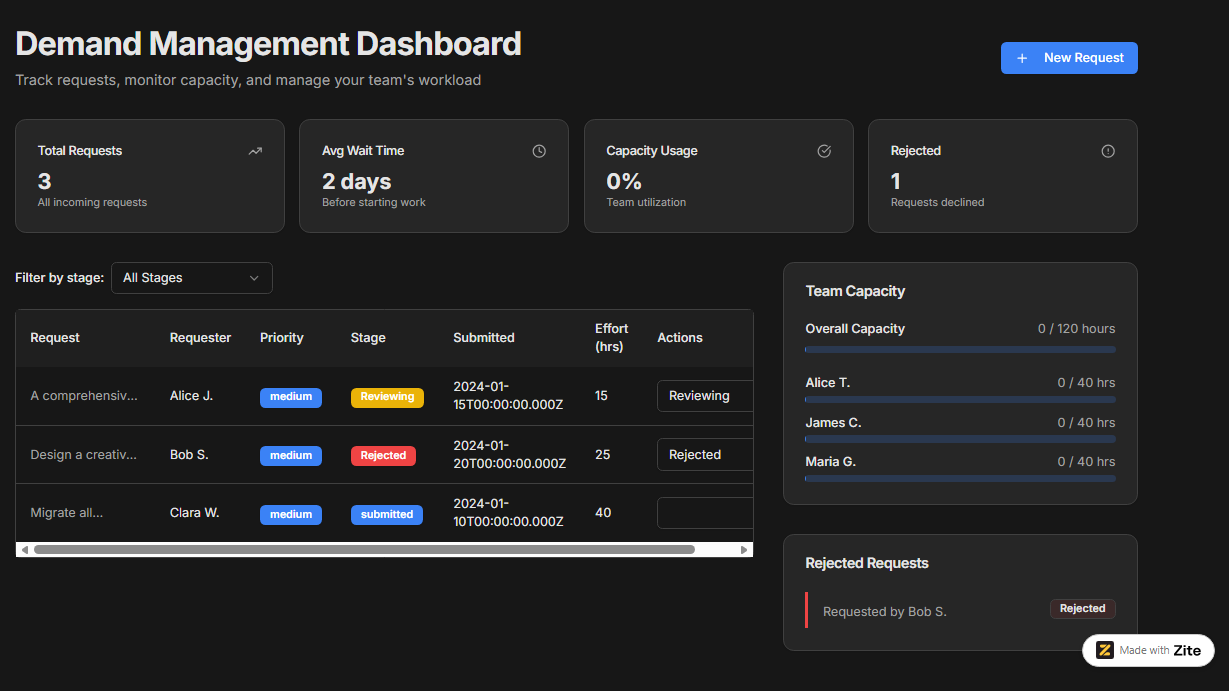Viewport: 1229px width, 691px height.
Task: Click the clock icon in Avg Wait Time card
Action: coord(539,151)
